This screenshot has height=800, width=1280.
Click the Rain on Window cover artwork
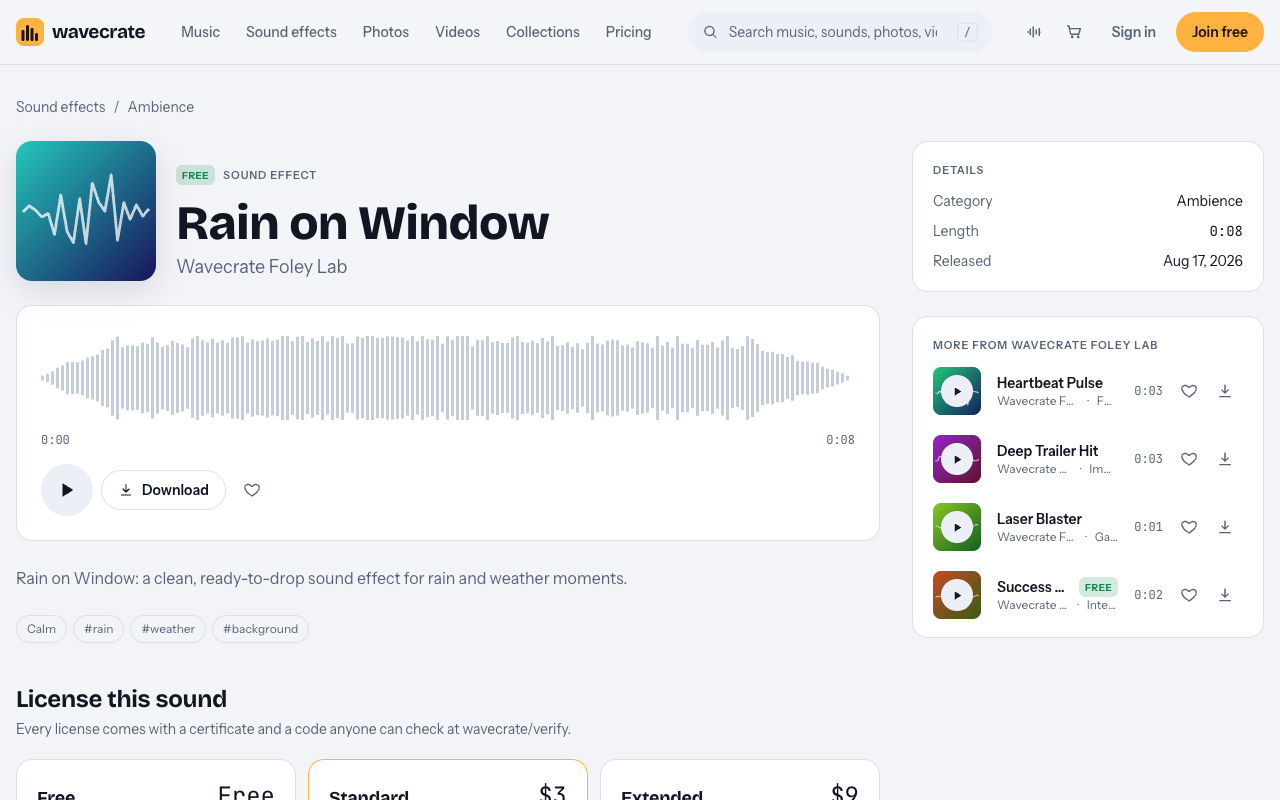pyautogui.click(x=86, y=211)
